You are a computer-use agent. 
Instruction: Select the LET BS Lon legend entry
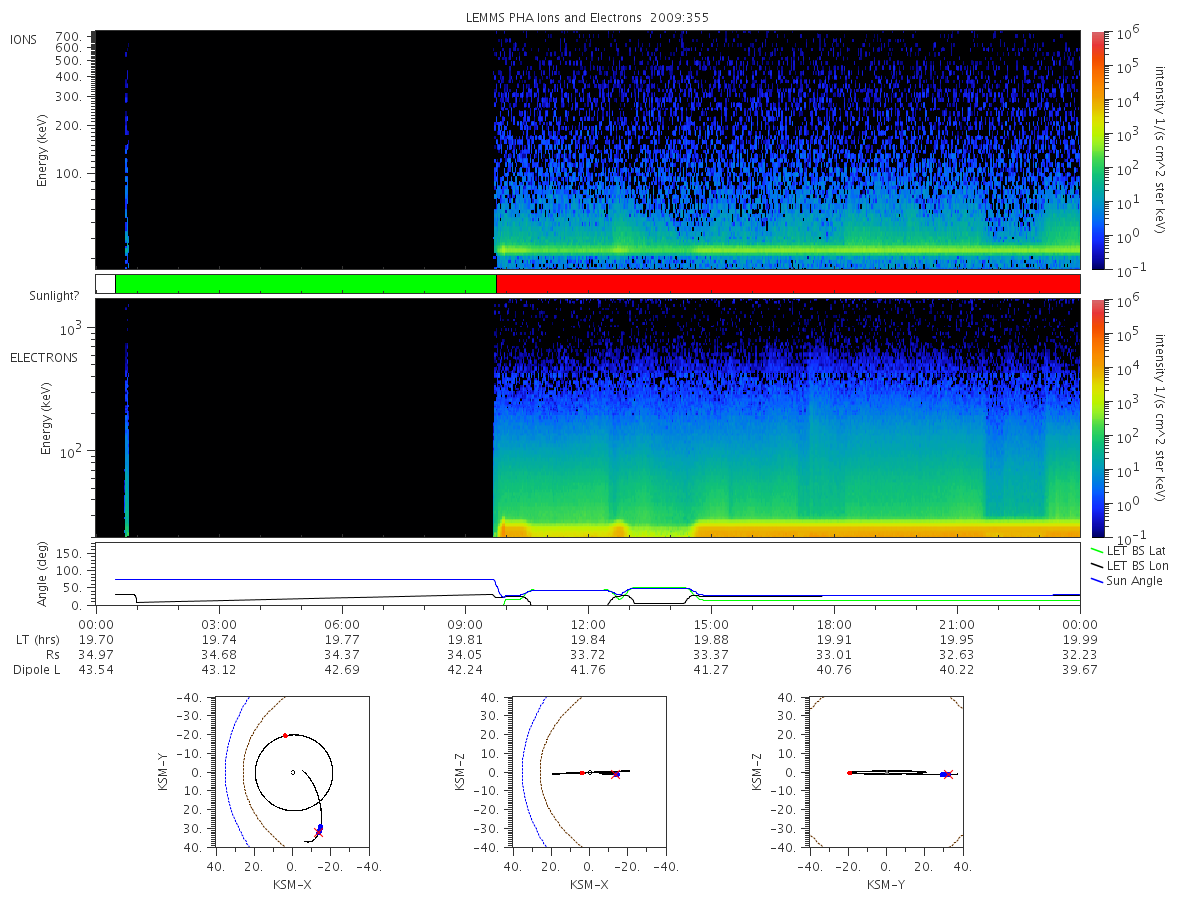(1135, 566)
